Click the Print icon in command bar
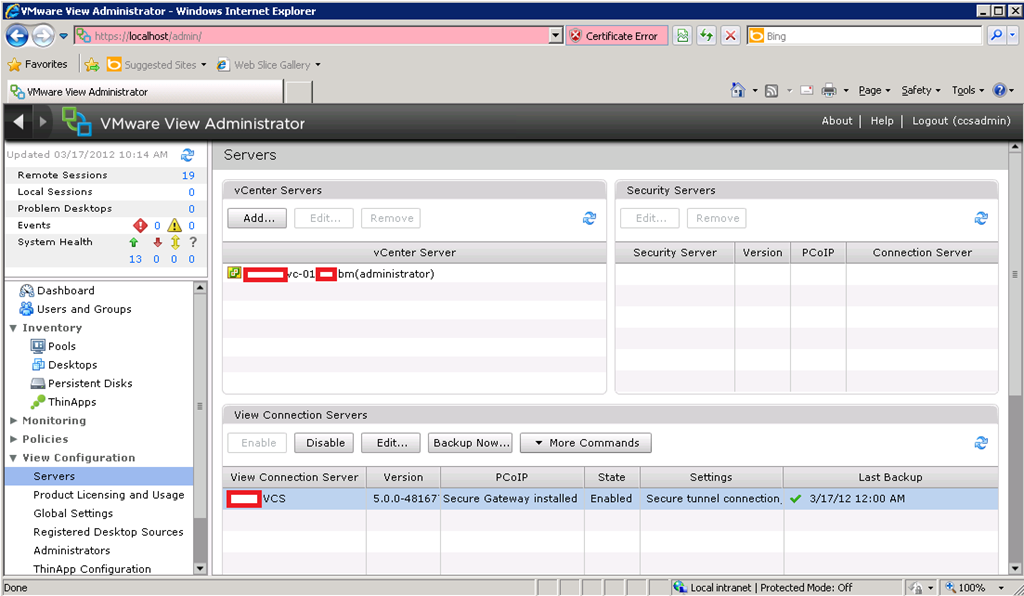The width and height of the screenshot is (1024, 596). (x=829, y=90)
